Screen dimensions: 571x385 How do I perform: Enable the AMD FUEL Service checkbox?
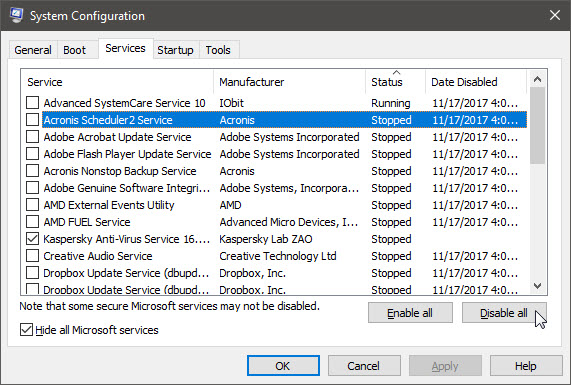[x=32, y=221]
